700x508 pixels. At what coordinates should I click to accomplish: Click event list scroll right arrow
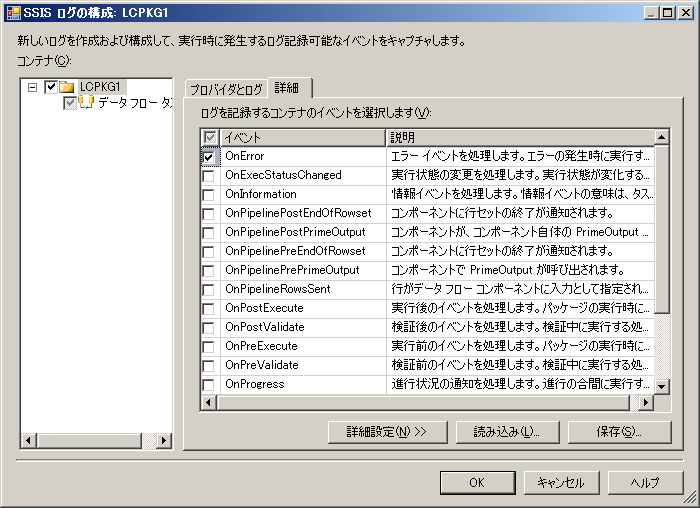point(646,403)
